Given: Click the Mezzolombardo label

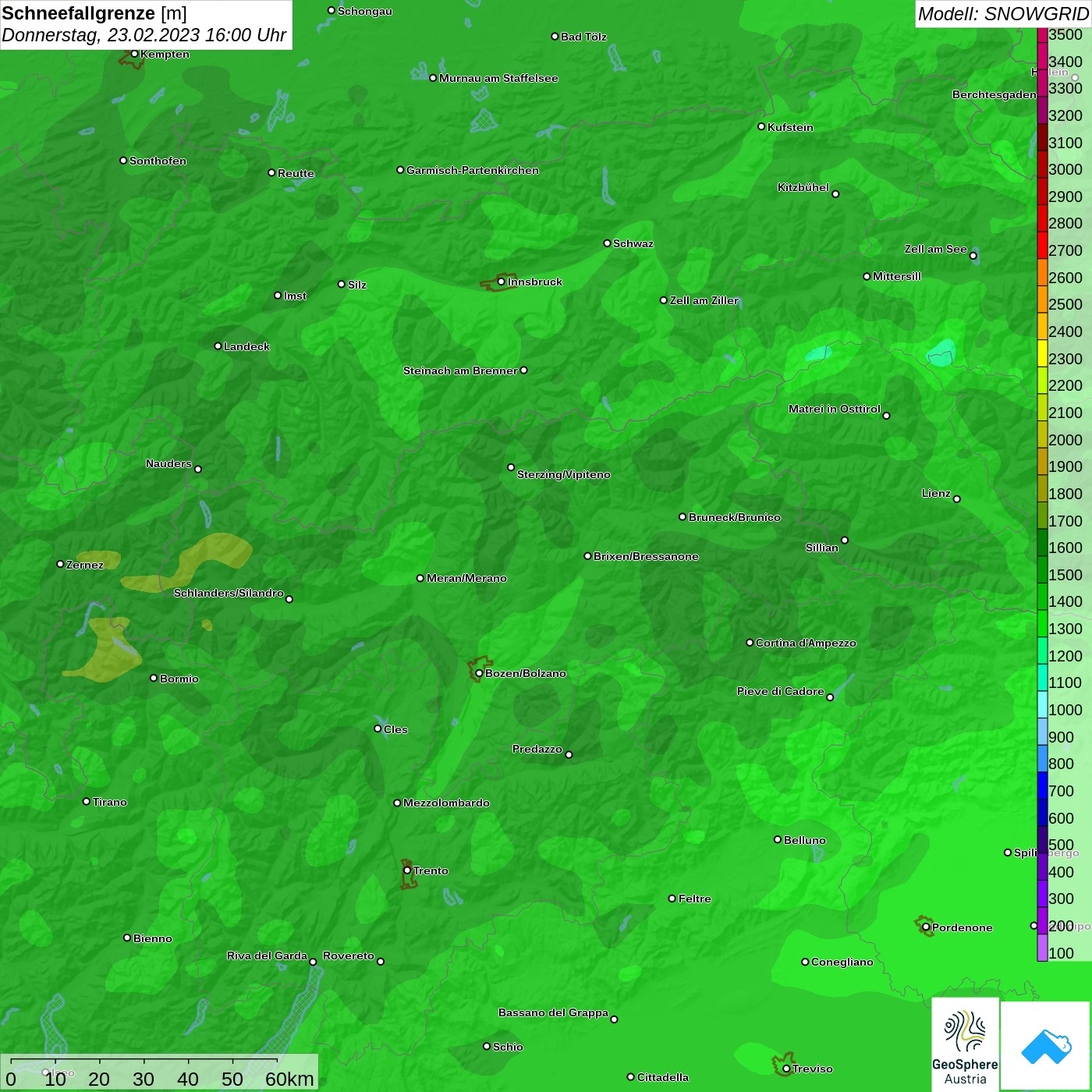Looking at the screenshot, I should 446,803.
